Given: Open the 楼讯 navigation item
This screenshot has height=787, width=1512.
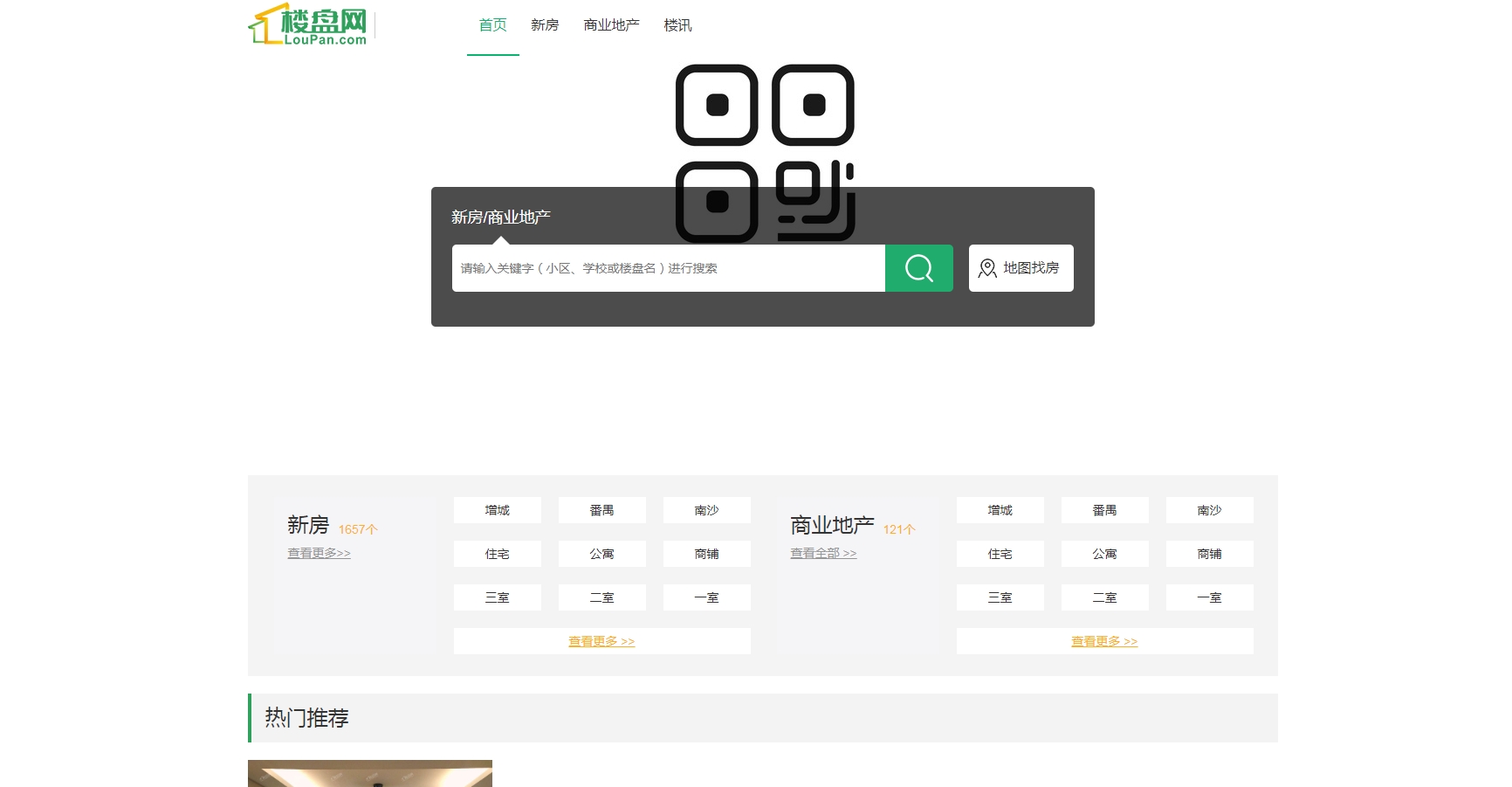Looking at the screenshot, I should point(677,25).
